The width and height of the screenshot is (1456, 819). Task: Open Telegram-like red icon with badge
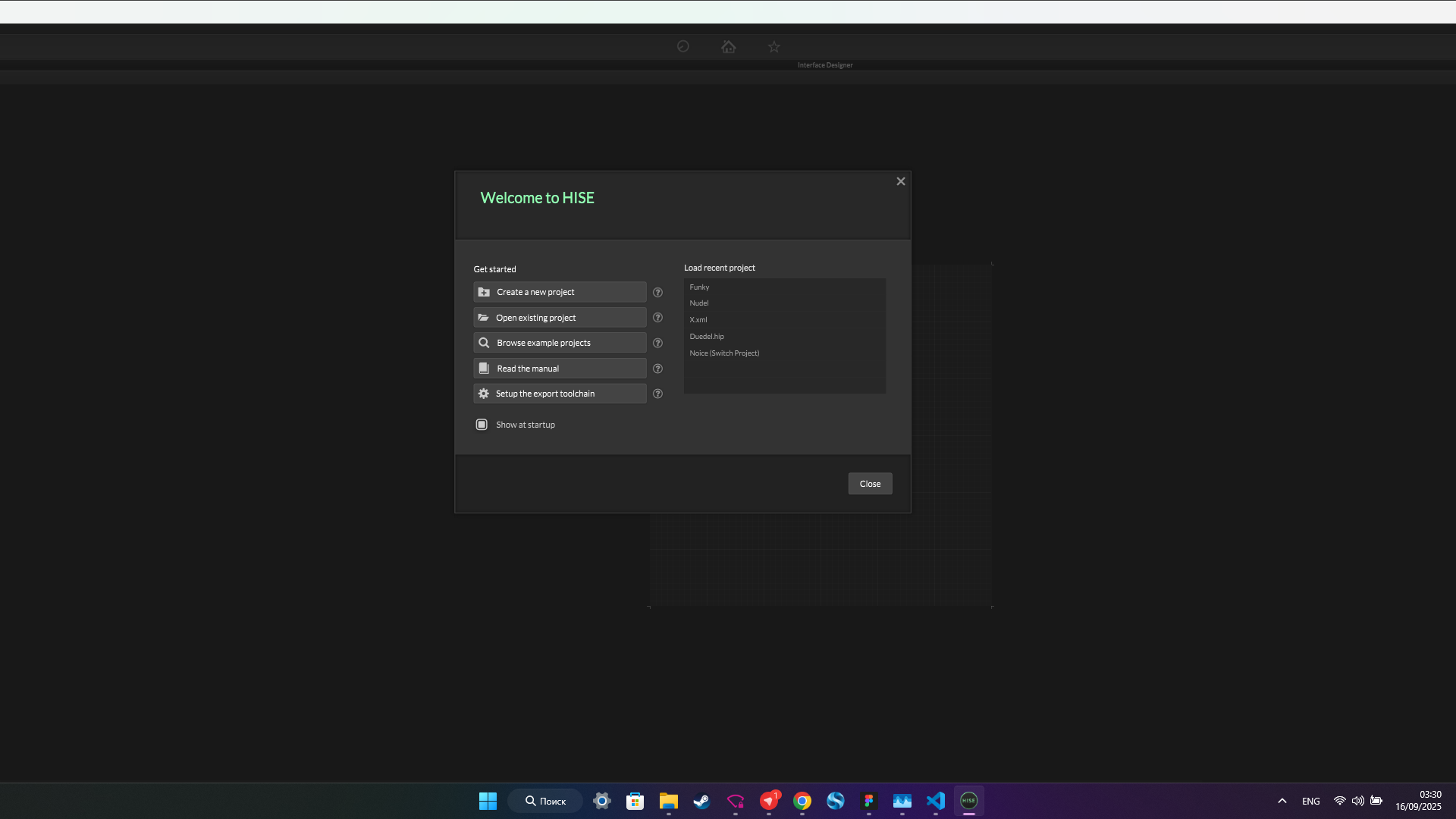point(769,801)
